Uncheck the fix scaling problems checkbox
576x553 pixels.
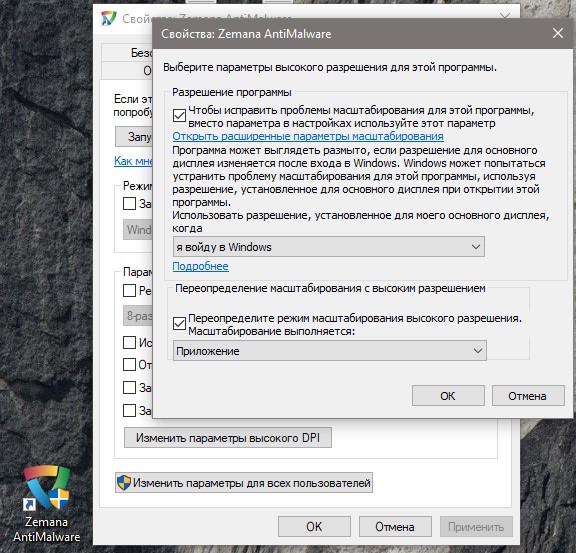179,115
